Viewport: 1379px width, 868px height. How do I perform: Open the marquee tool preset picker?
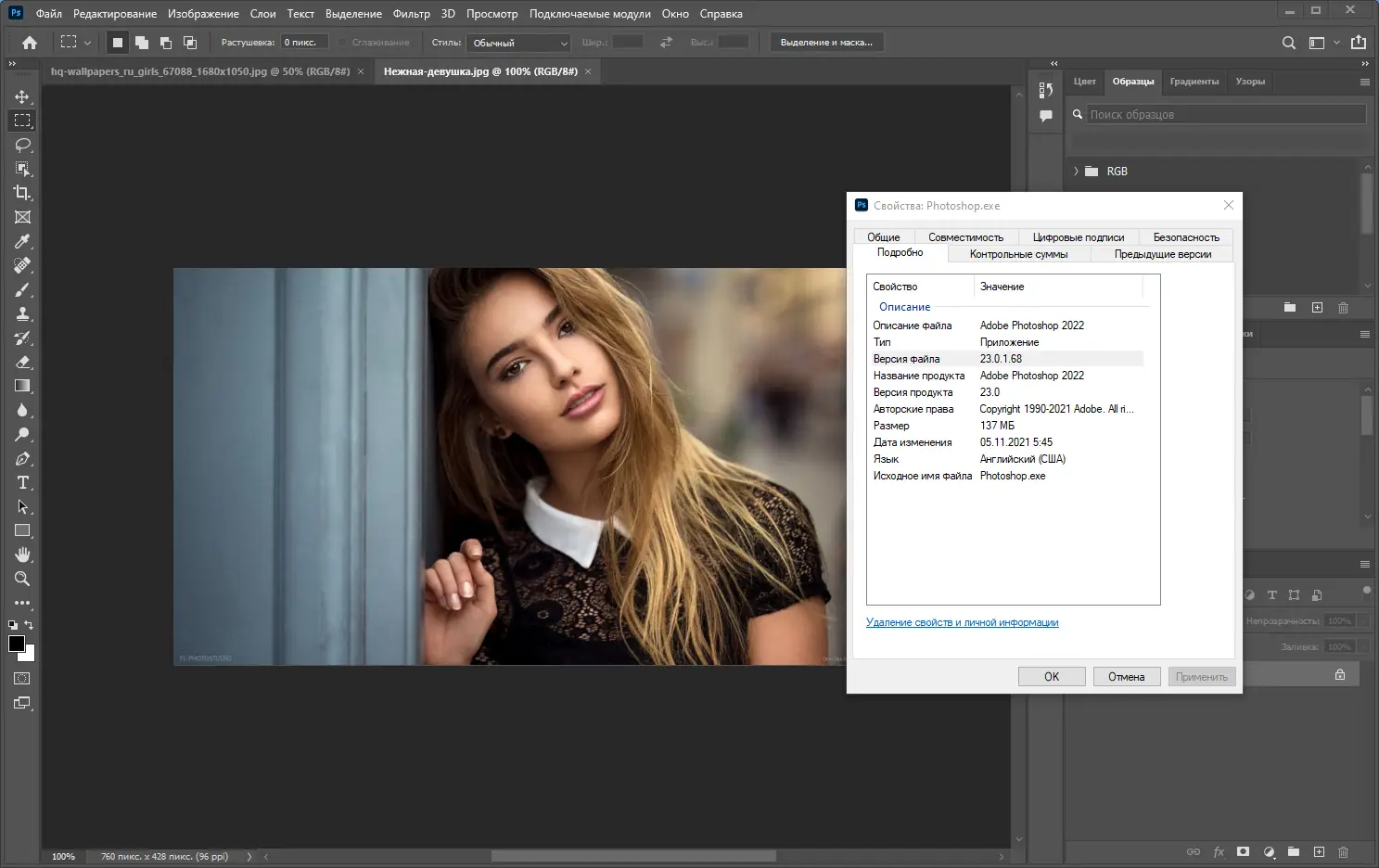coord(75,43)
